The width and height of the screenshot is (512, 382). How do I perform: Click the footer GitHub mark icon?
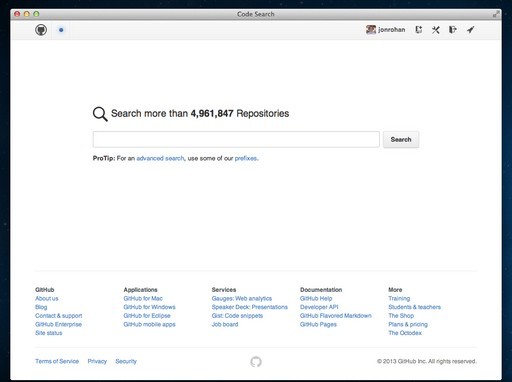[x=256, y=362]
